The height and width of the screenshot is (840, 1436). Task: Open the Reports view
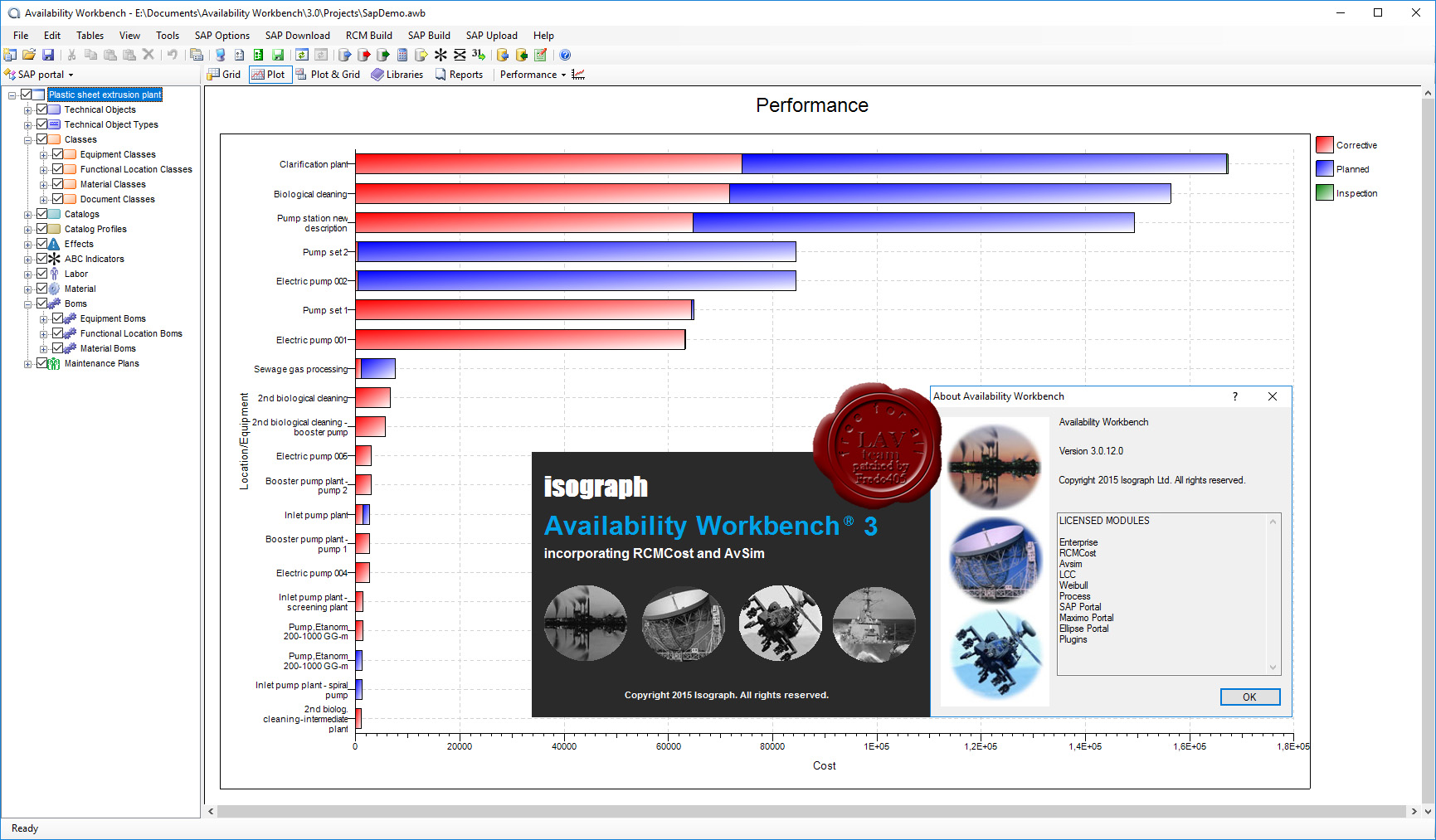coord(459,75)
